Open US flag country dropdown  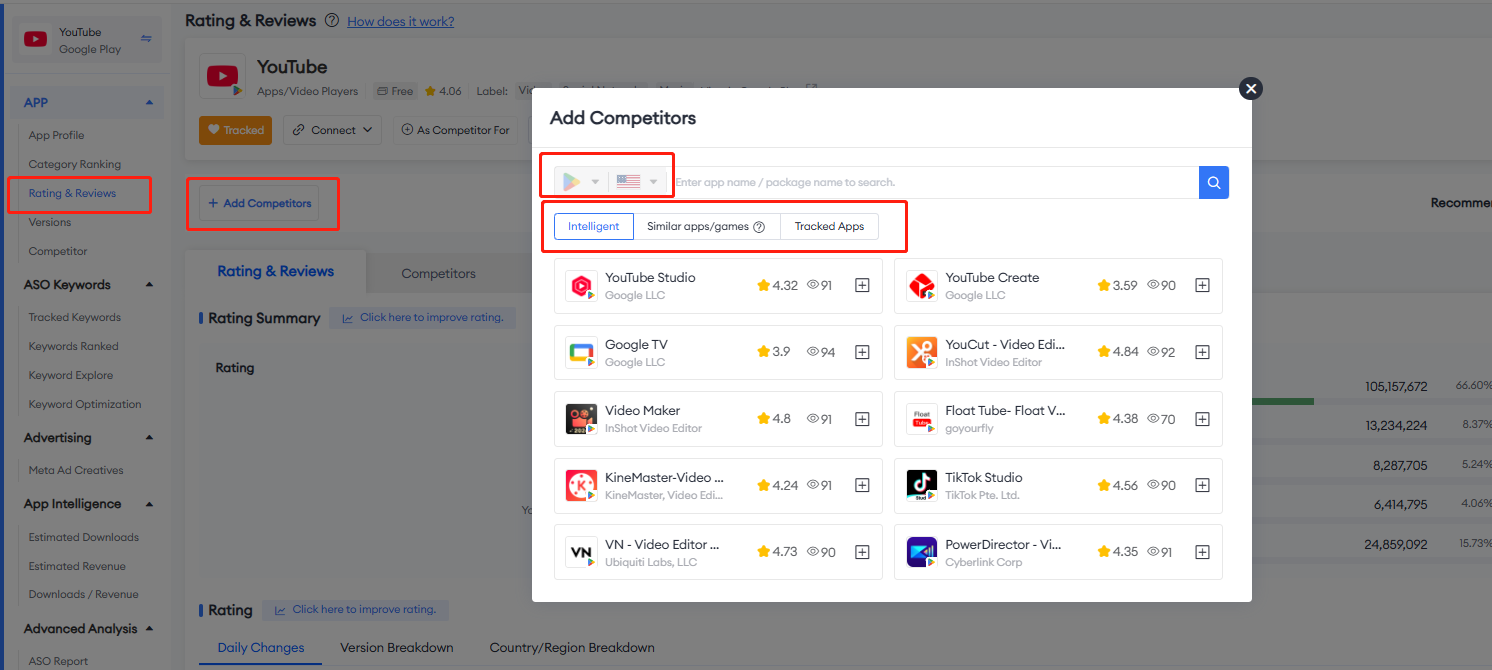pos(637,182)
